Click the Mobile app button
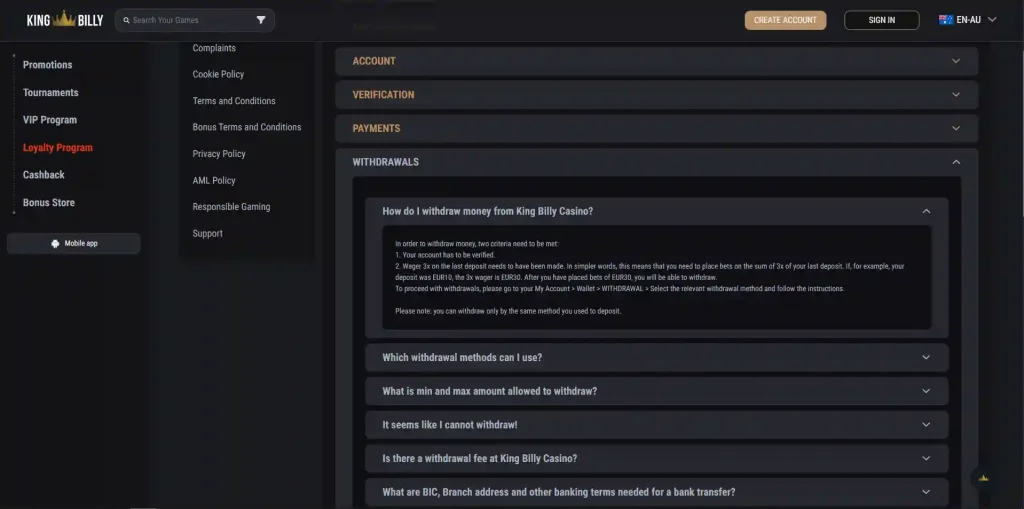Image resolution: width=1024 pixels, height=509 pixels. 74,243
